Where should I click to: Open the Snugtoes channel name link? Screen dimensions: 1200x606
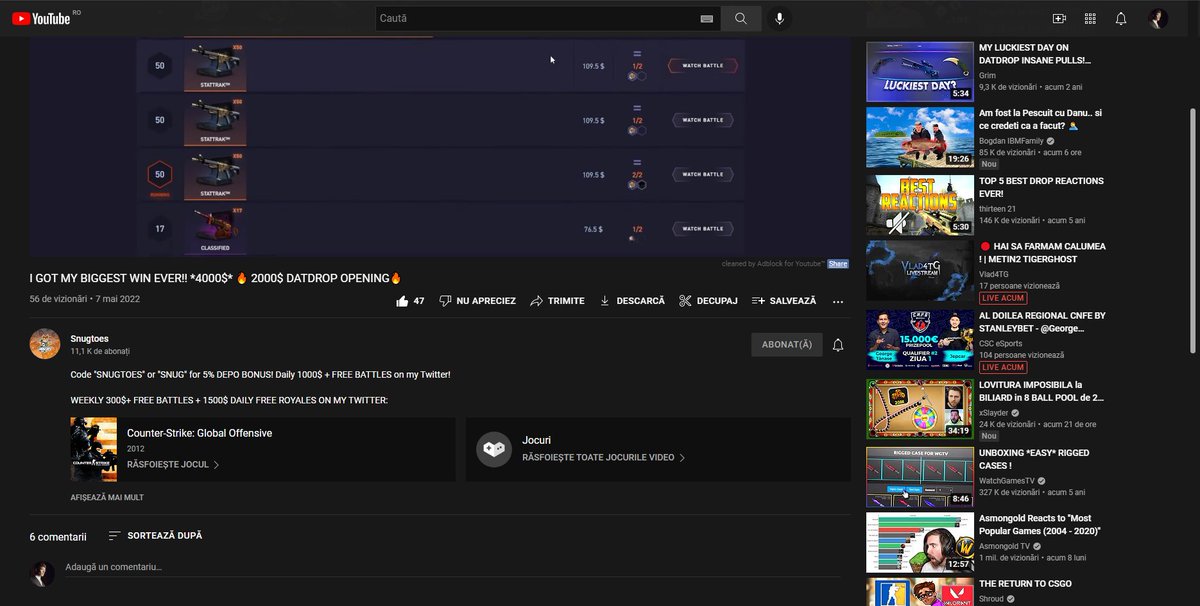click(x=90, y=338)
